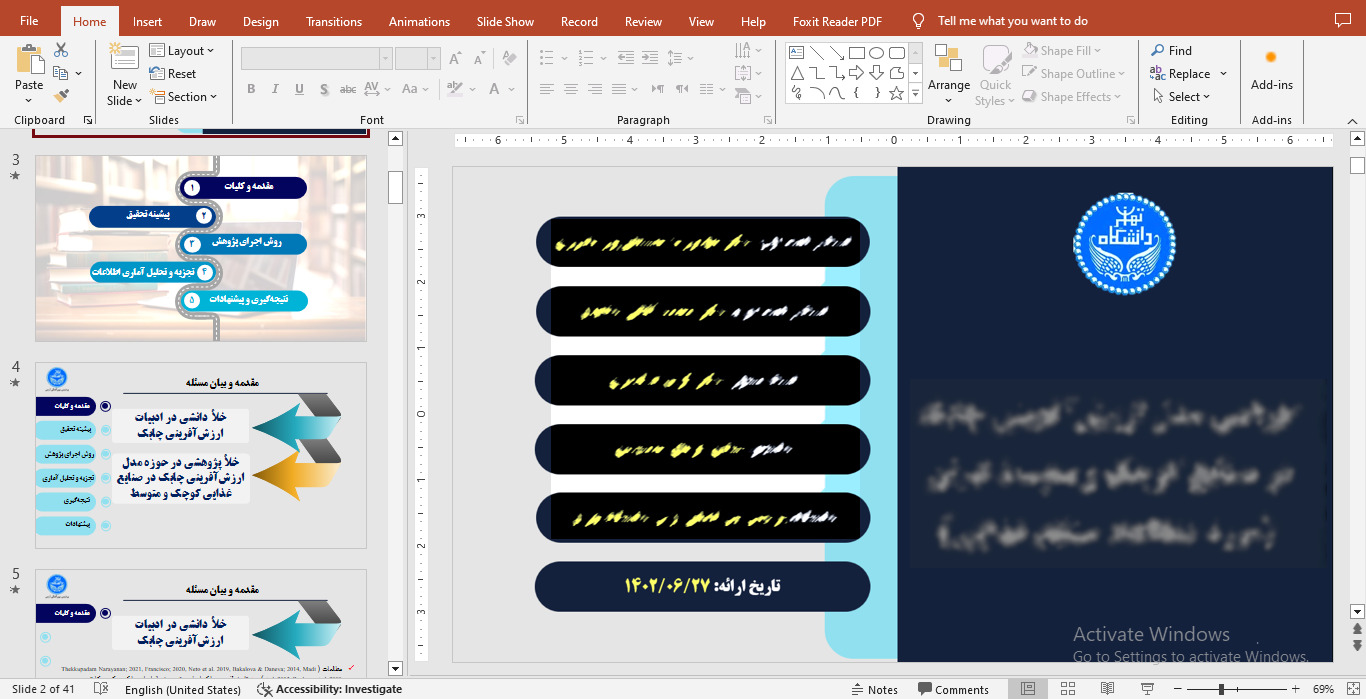
Task: Switch to the Animations ribbon tab
Action: [419, 20]
